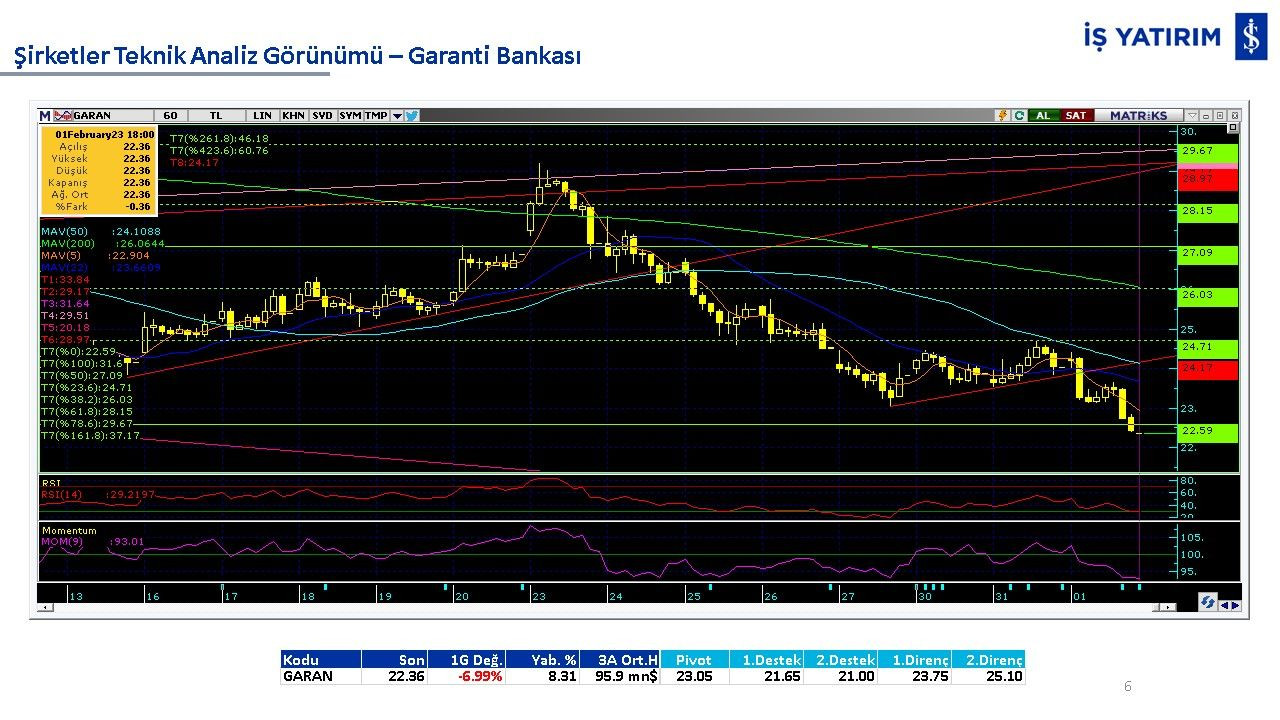Click the RSI(14) indicator label
The image size is (1280, 720).
[98, 494]
